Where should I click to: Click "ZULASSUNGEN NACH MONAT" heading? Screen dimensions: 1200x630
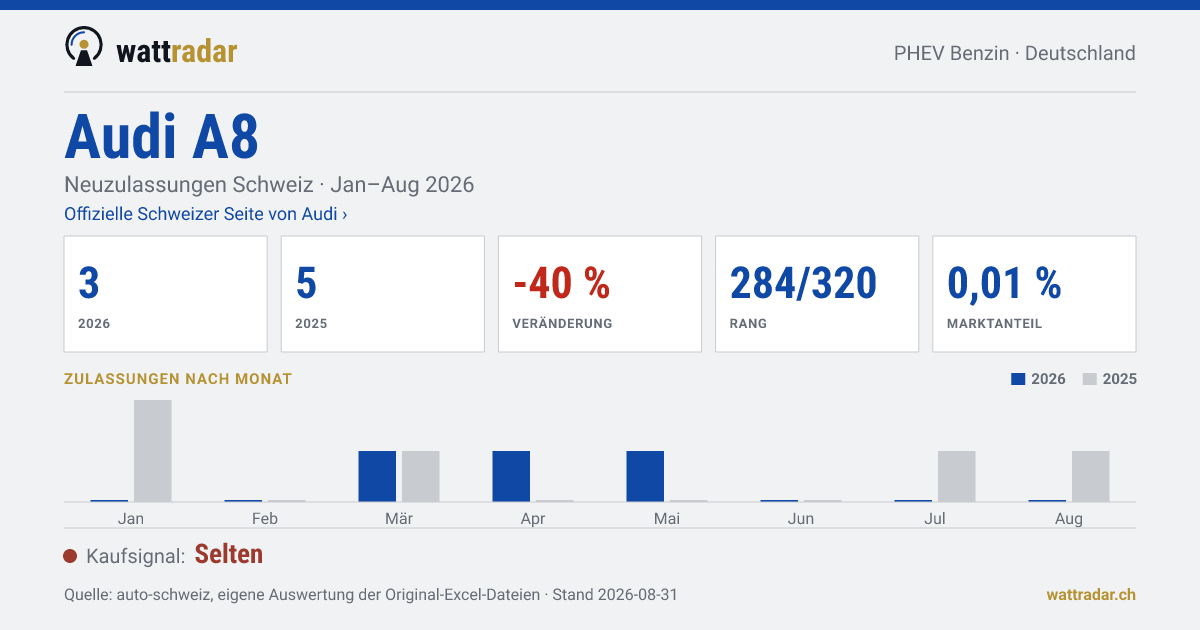(178, 379)
